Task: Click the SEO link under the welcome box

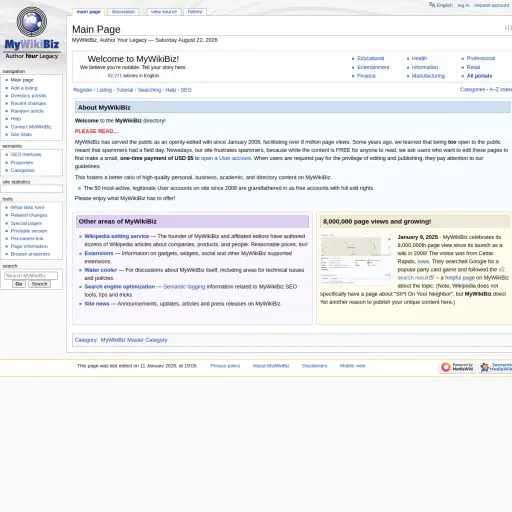Action: click(x=186, y=90)
